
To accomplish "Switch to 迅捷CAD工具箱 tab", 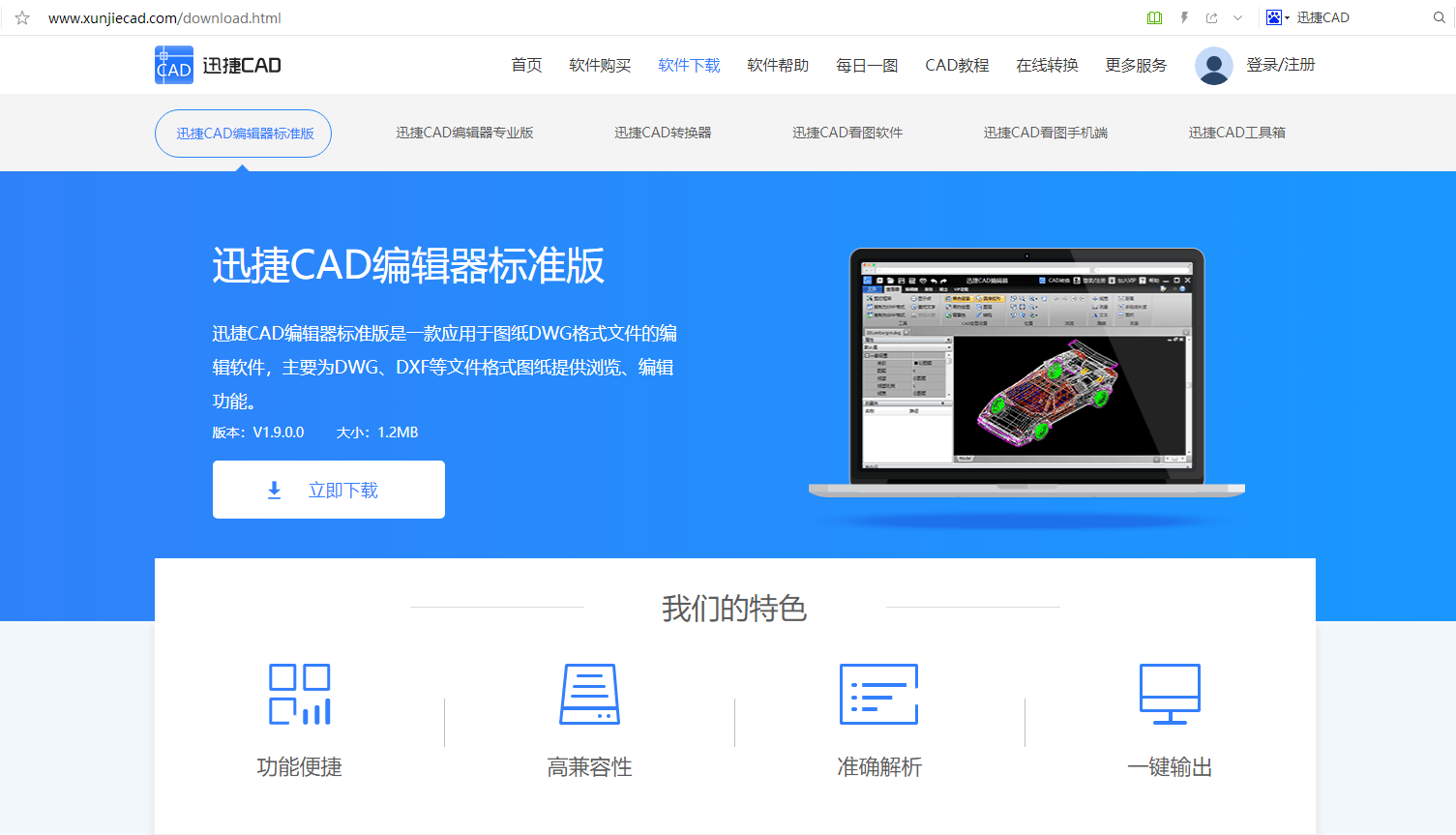I will pos(1237,133).
